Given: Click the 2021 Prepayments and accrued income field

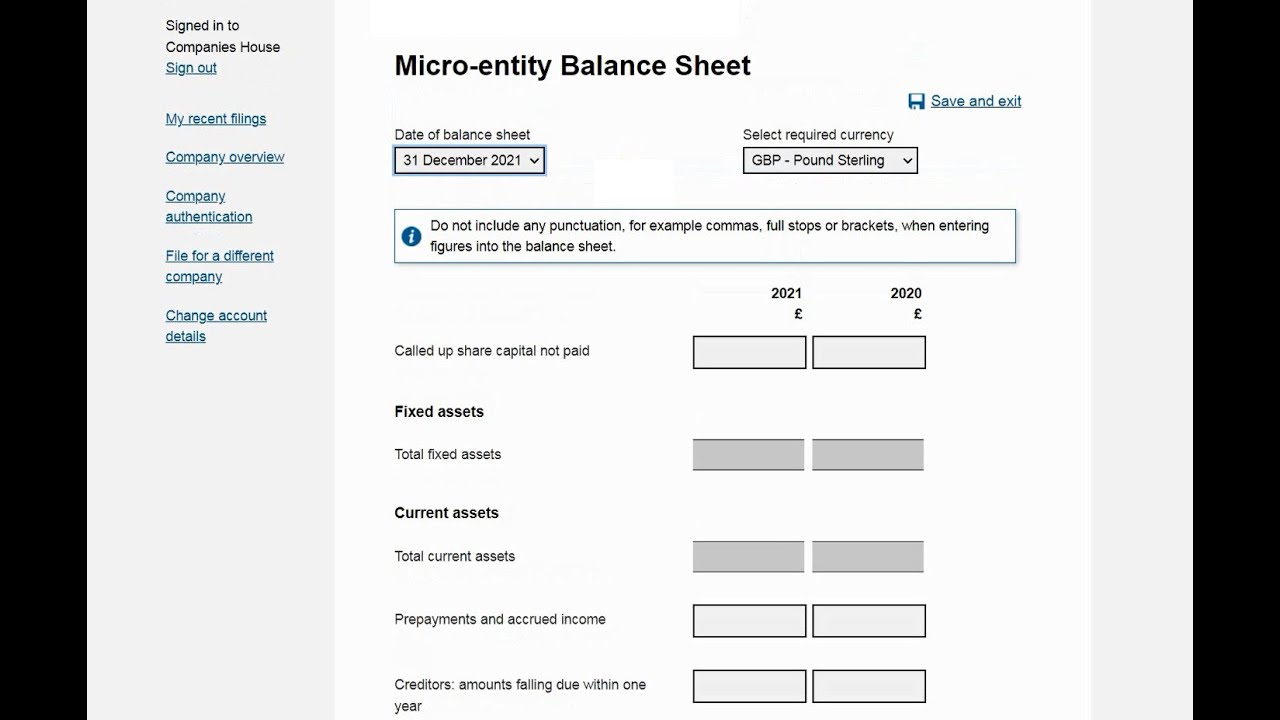Looking at the screenshot, I should point(749,620).
